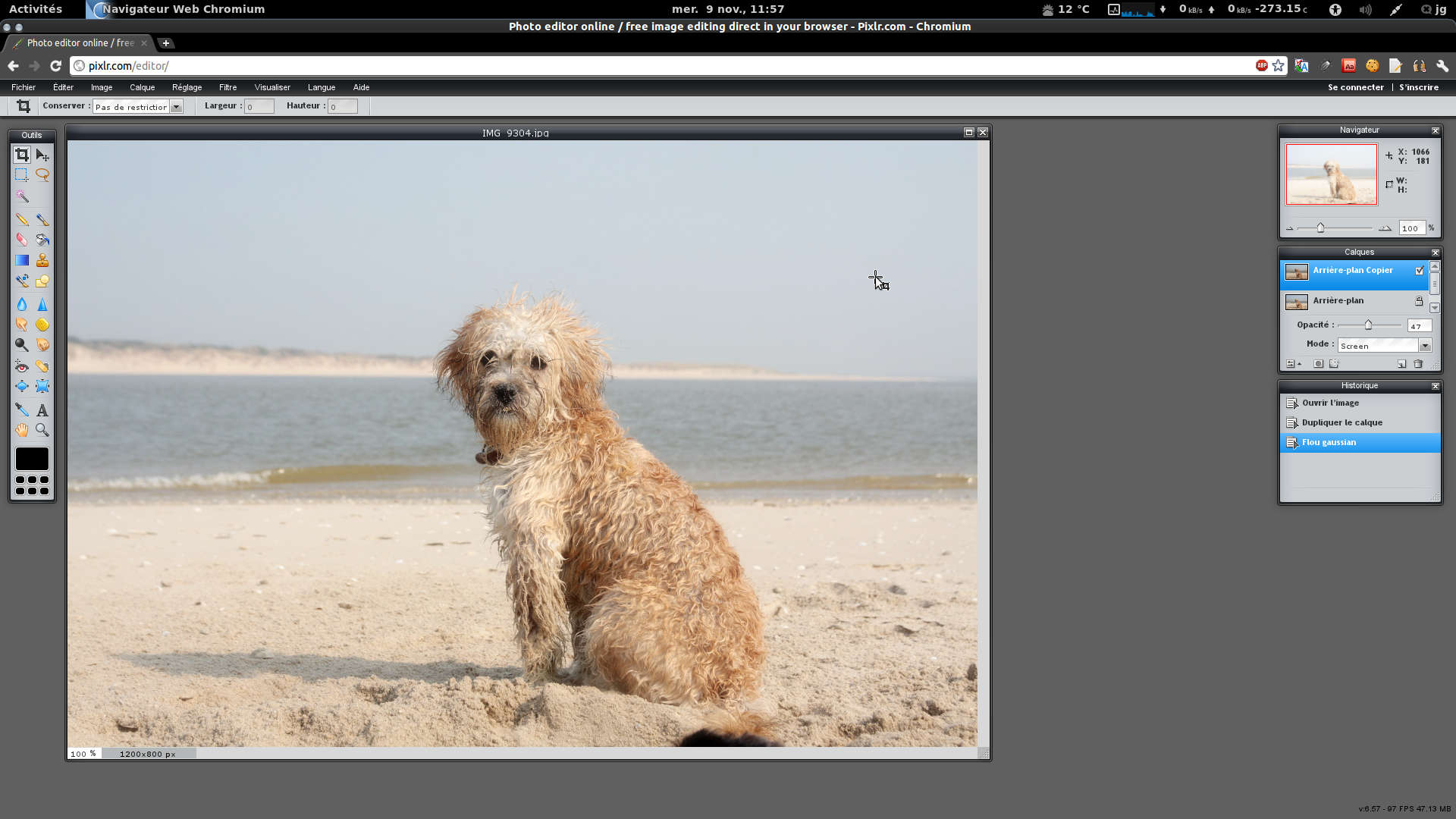Open the Filtre menu

point(227,87)
